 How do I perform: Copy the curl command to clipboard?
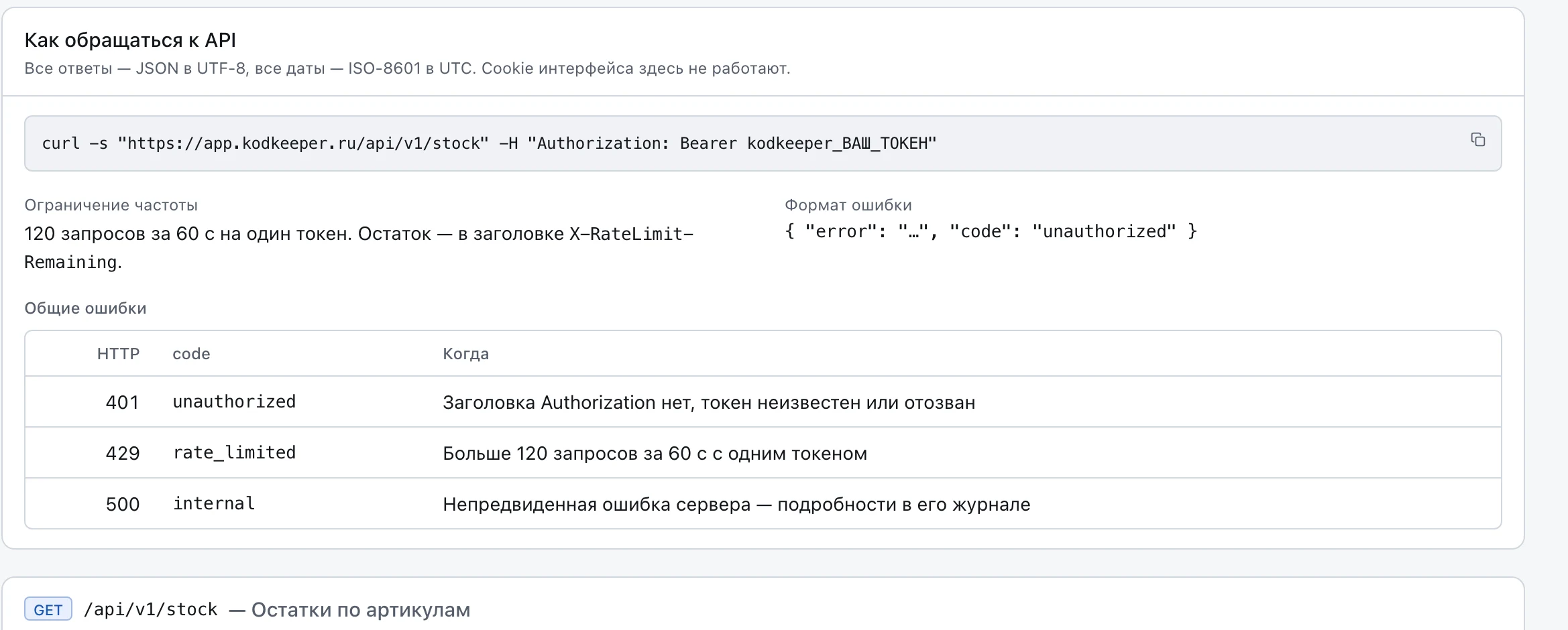(1477, 139)
